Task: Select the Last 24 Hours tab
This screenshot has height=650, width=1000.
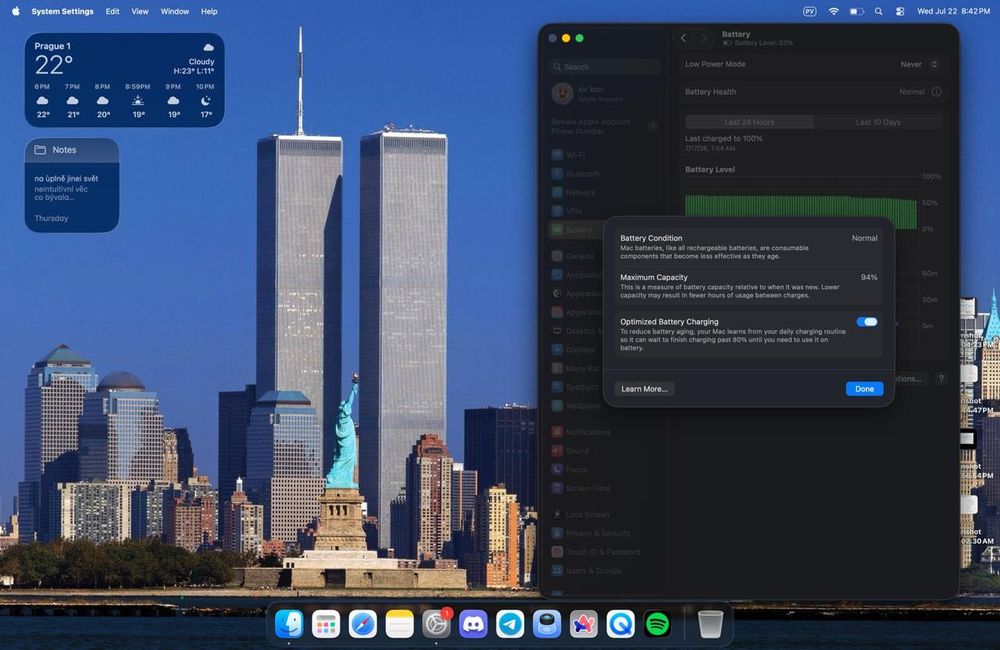Action: (749, 122)
